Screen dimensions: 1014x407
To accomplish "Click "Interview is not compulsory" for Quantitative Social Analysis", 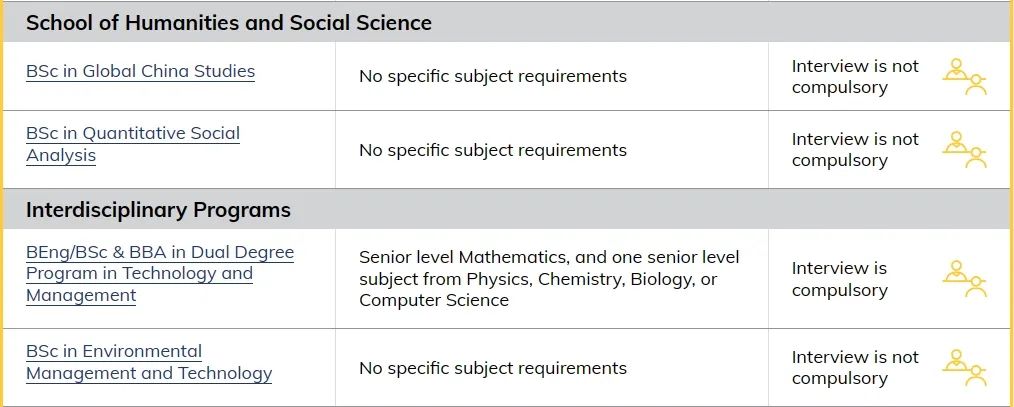I will [x=855, y=149].
